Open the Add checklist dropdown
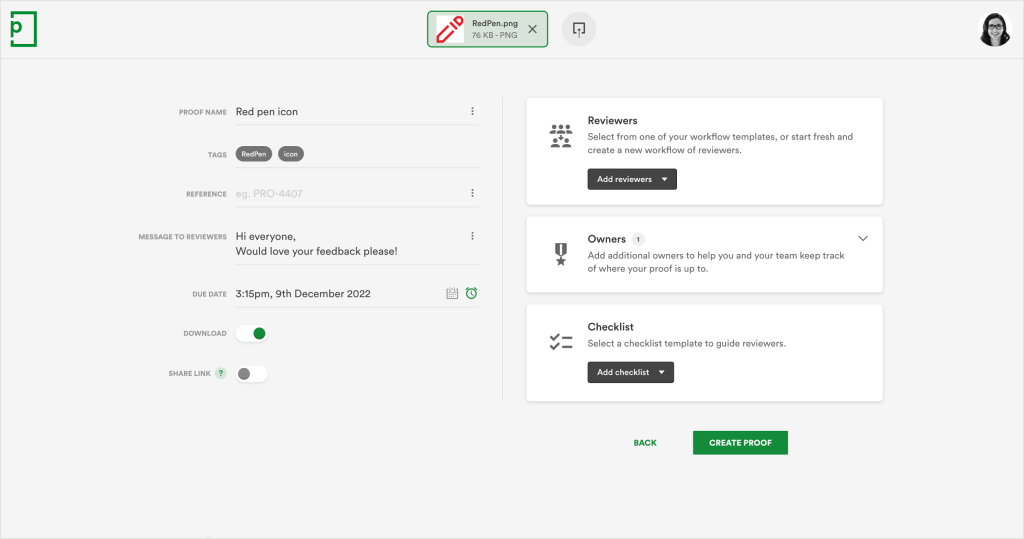Screen dimensions: 1024x539 (x=630, y=372)
